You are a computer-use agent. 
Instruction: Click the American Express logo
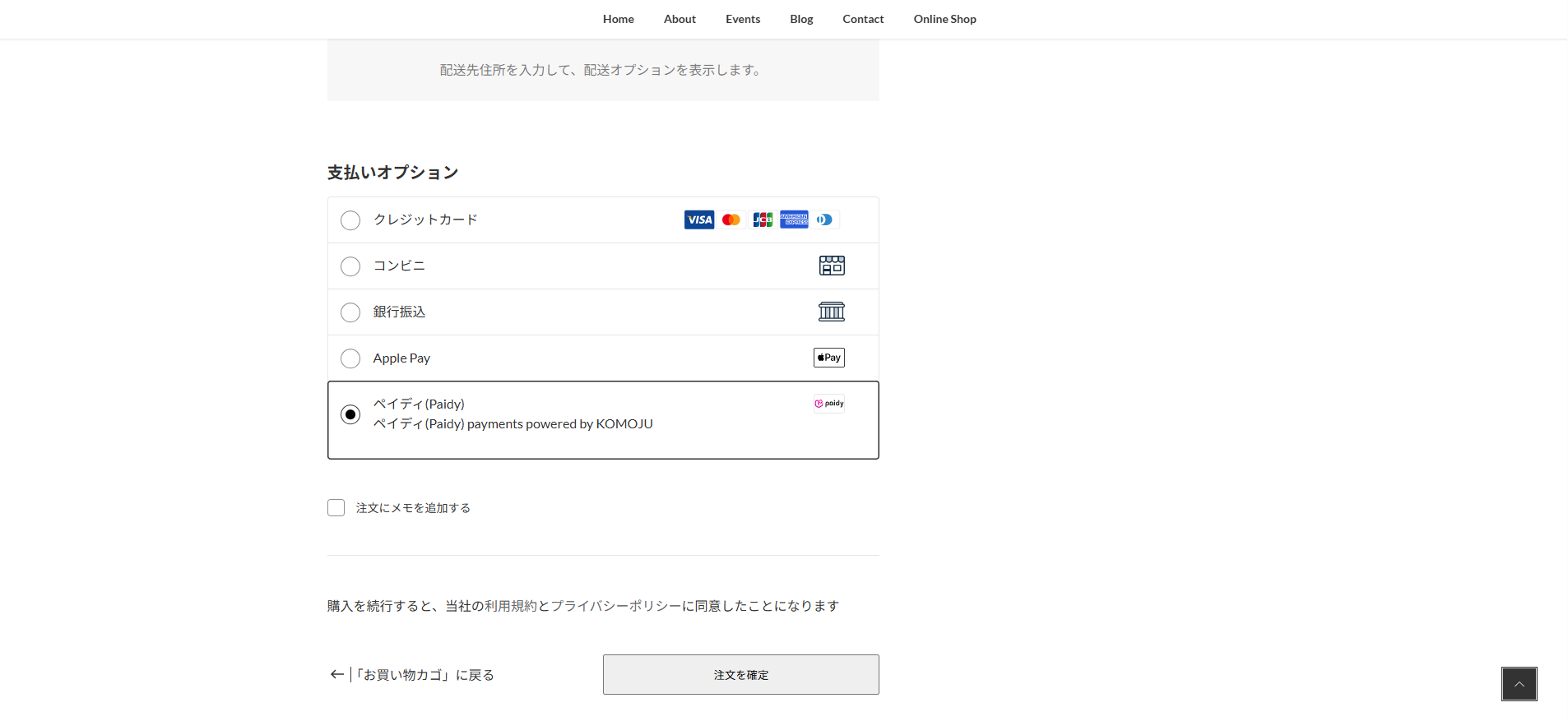(x=794, y=220)
